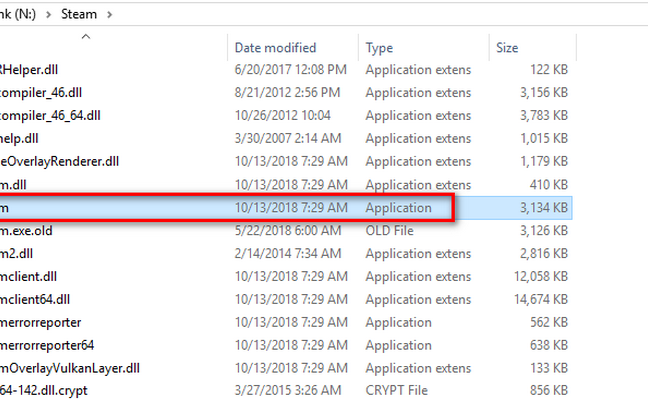Click the 3,134 KB size cell

point(544,208)
